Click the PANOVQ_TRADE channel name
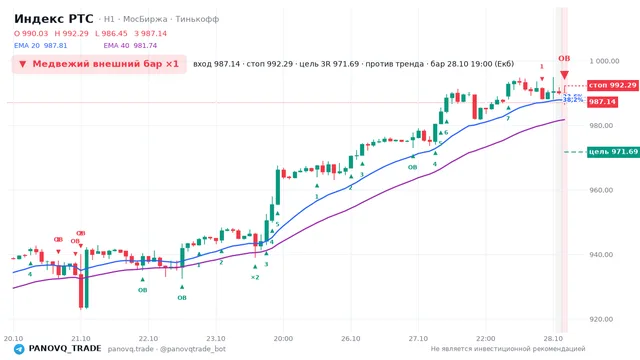Screen dimensions: 640x360 click(65, 349)
